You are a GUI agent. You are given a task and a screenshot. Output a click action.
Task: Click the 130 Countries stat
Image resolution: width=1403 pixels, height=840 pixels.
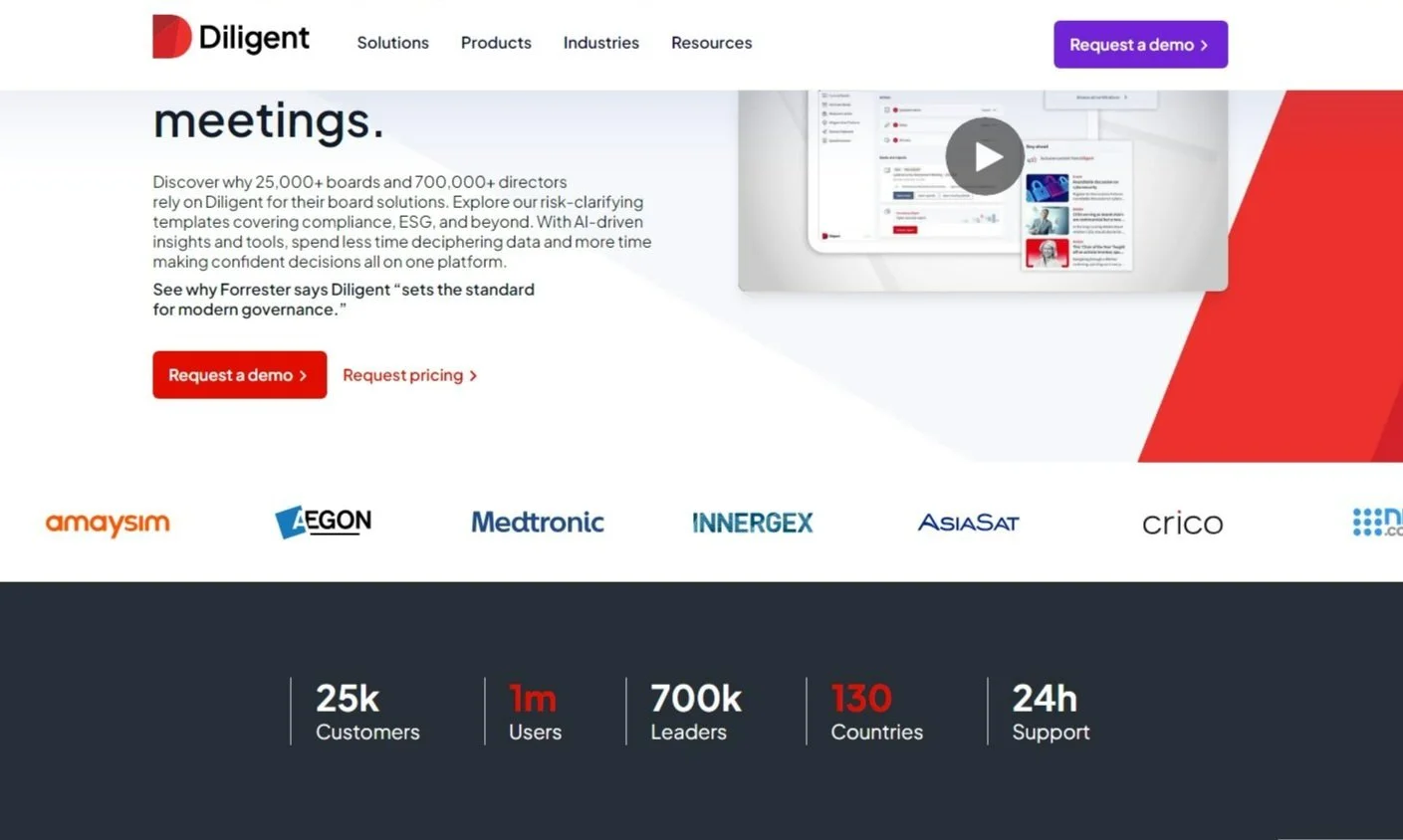[x=876, y=712]
